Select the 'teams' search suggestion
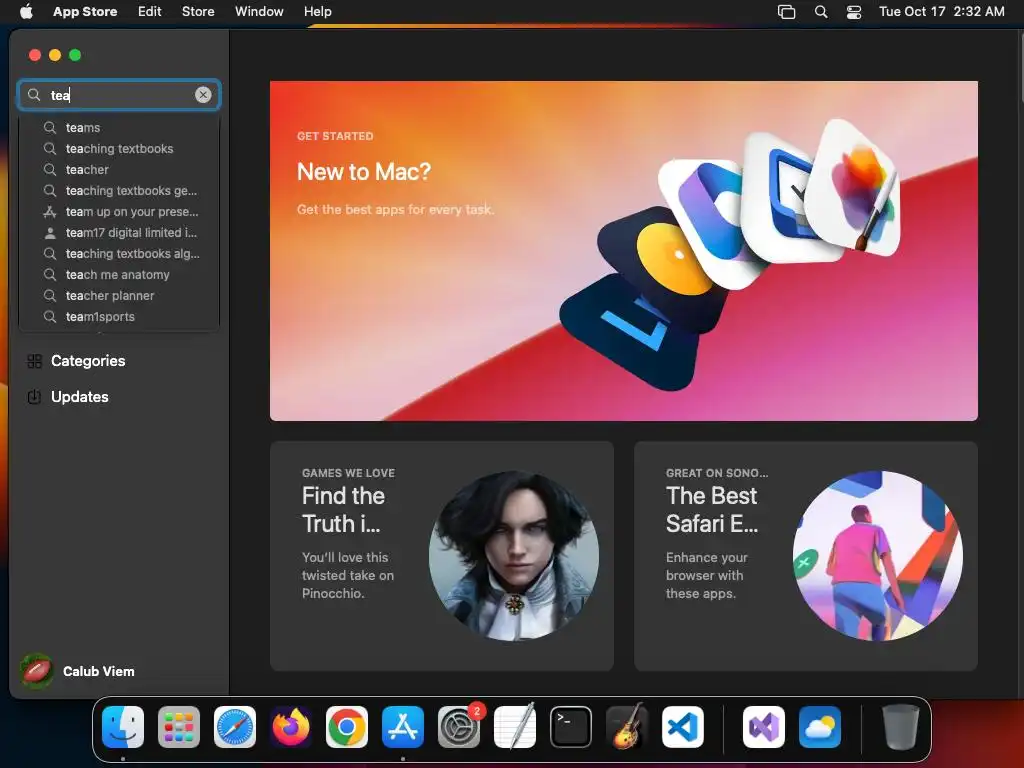The width and height of the screenshot is (1024, 768). pyautogui.click(x=120, y=127)
